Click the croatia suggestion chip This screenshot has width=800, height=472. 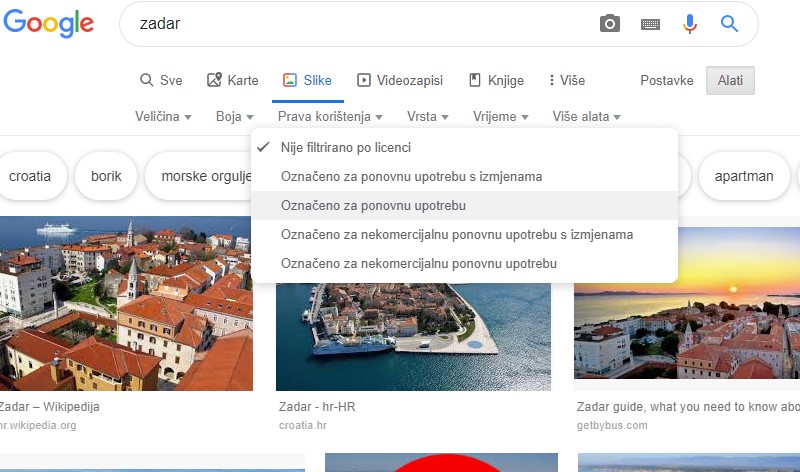(x=30, y=177)
